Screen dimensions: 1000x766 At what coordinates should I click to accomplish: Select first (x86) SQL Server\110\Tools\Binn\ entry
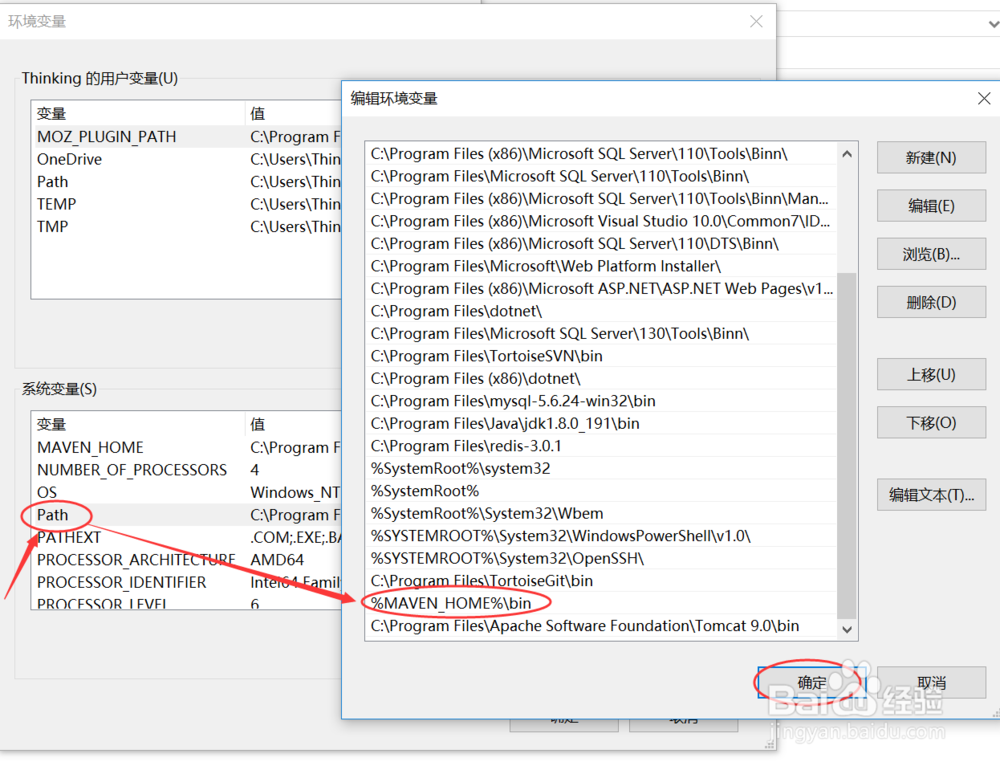click(601, 154)
